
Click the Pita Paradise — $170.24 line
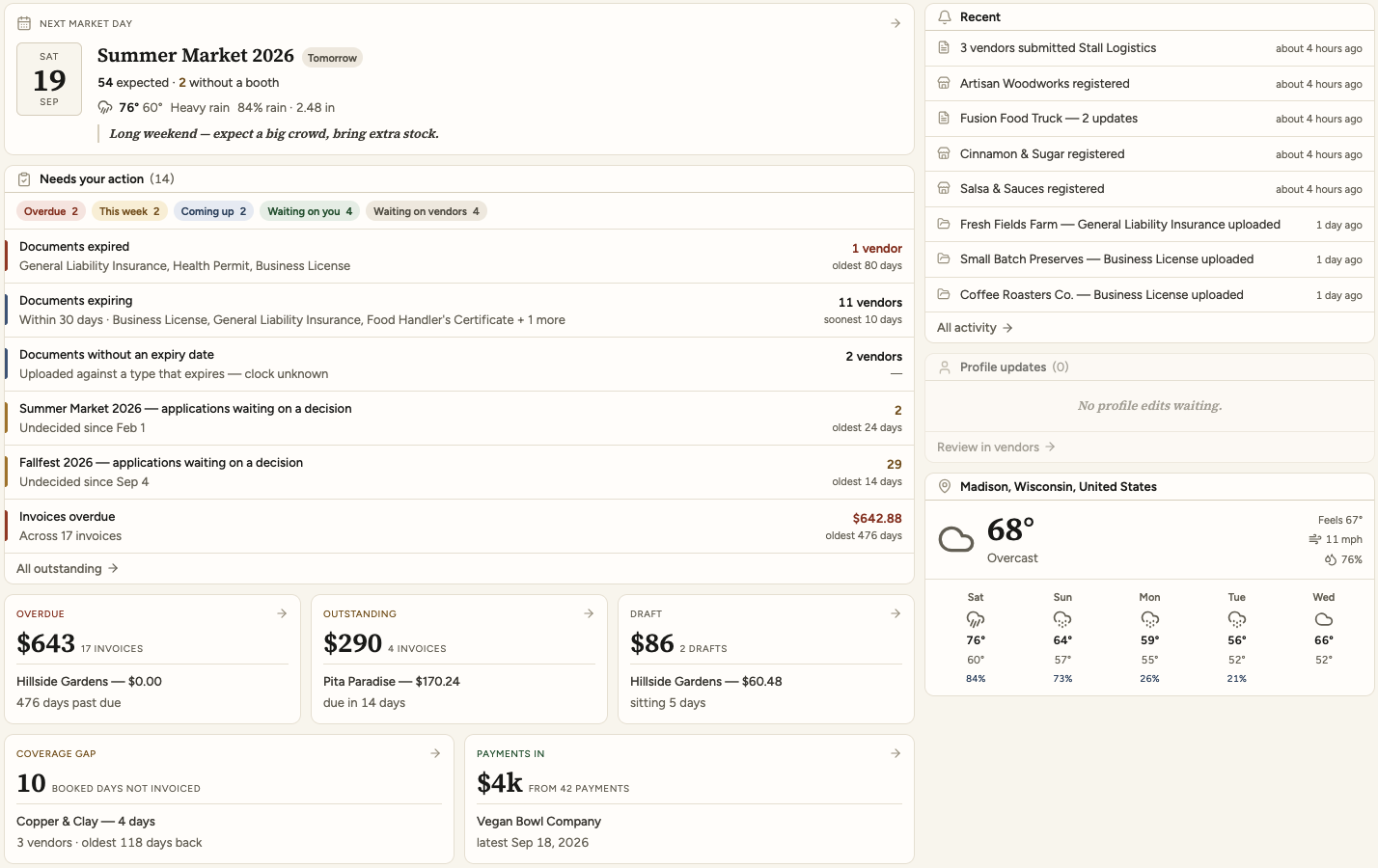[392, 682]
